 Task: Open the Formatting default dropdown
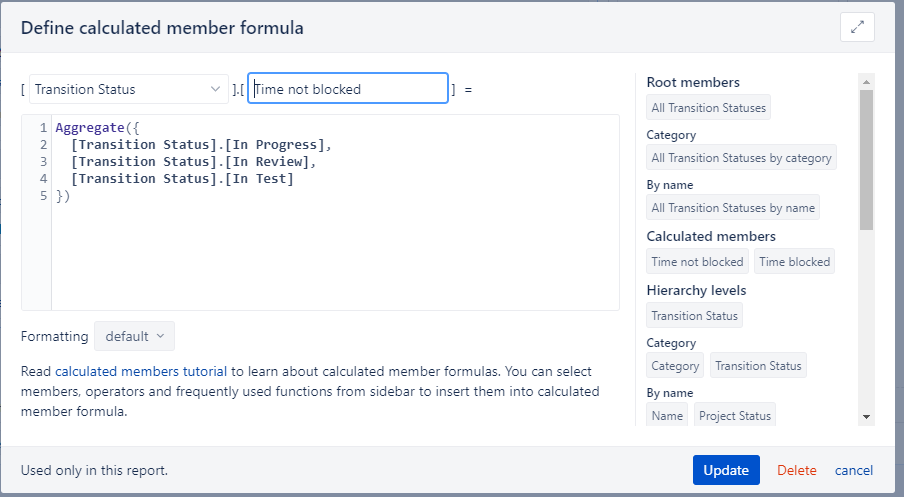pyautogui.click(x=134, y=336)
